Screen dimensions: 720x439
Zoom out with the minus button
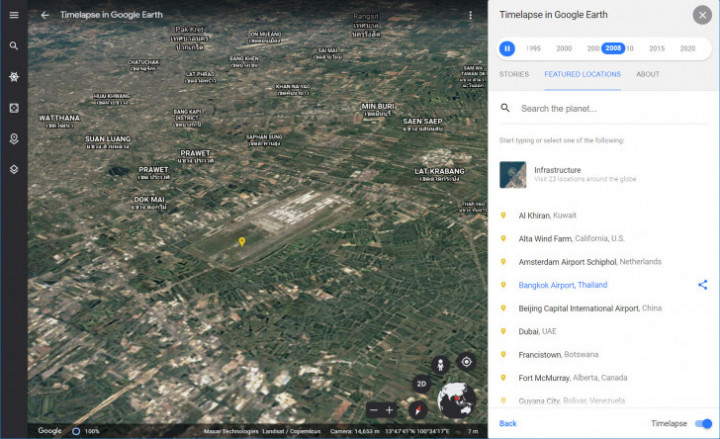pyautogui.click(x=374, y=410)
